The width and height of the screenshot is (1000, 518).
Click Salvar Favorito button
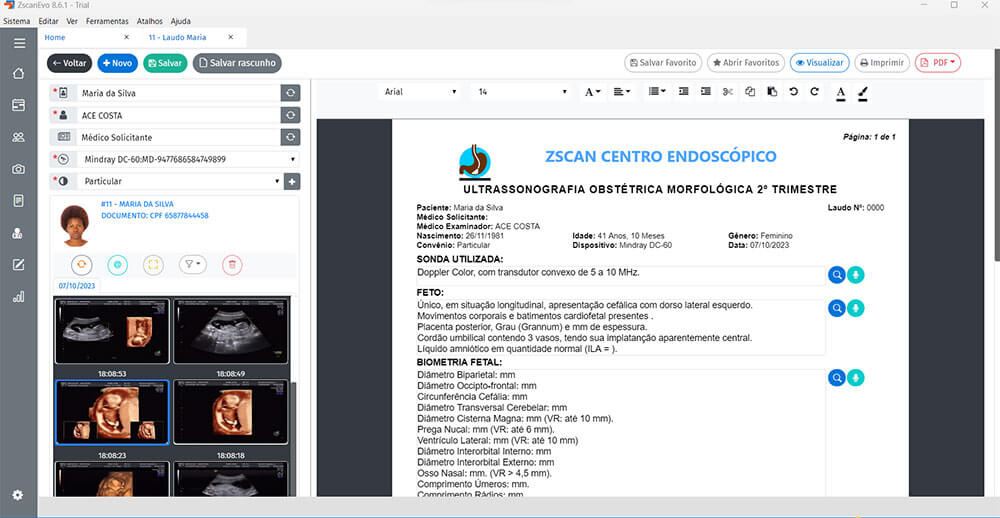(663, 63)
